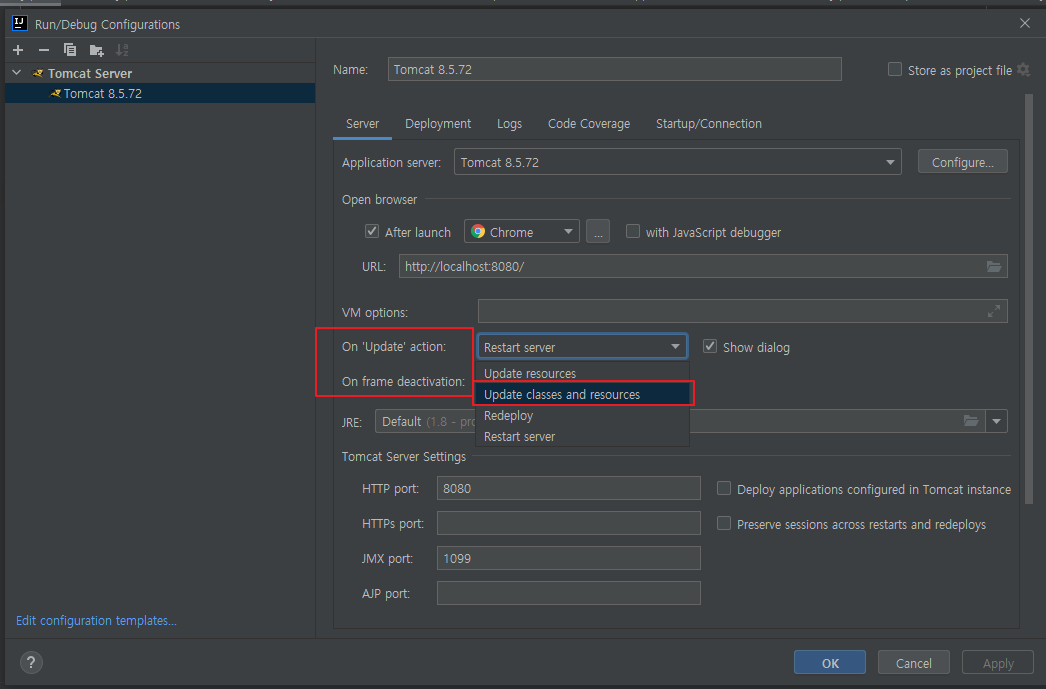Enable Deploy applications configured in Tomcat instance

(x=724, y=488)
